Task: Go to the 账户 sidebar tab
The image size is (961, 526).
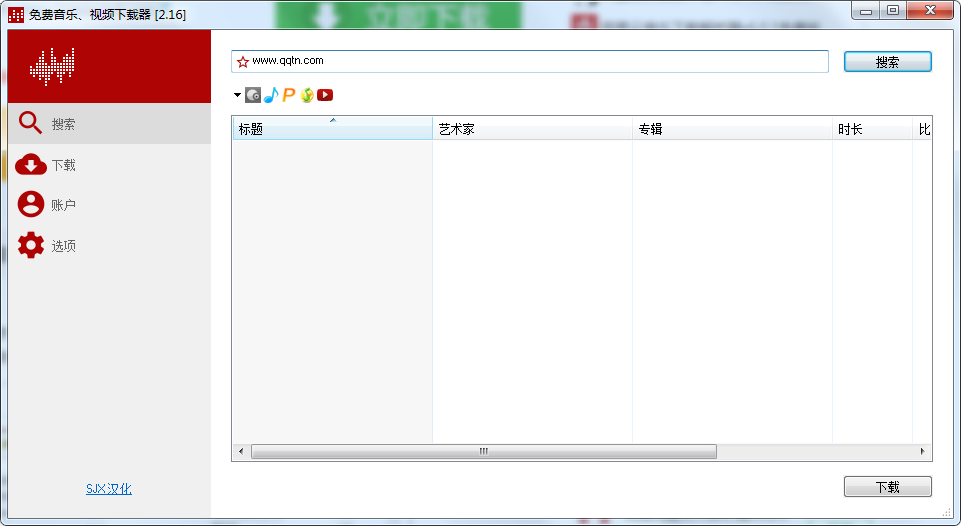Action: click(110, 205)
